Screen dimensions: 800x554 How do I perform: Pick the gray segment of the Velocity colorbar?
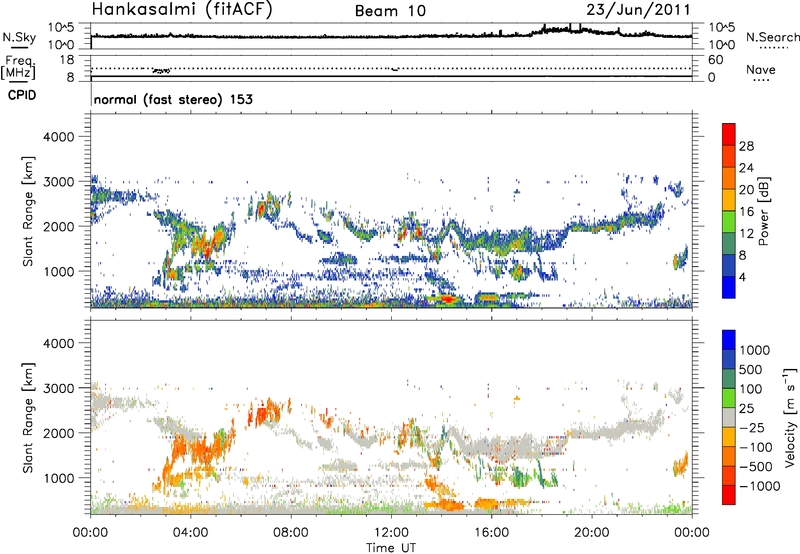(x=729, y=417)
